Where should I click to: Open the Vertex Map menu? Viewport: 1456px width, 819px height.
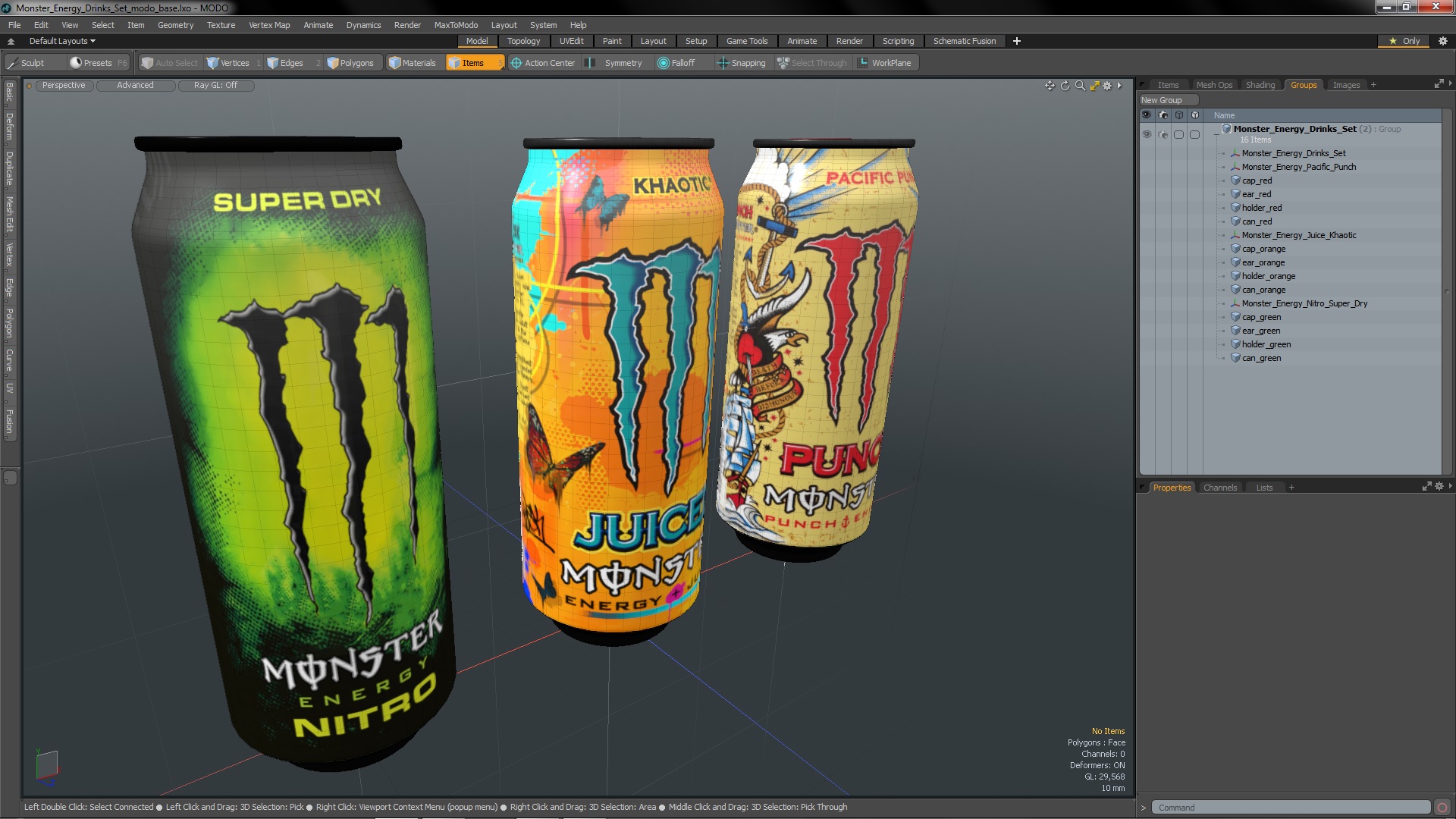coord(269,25)
